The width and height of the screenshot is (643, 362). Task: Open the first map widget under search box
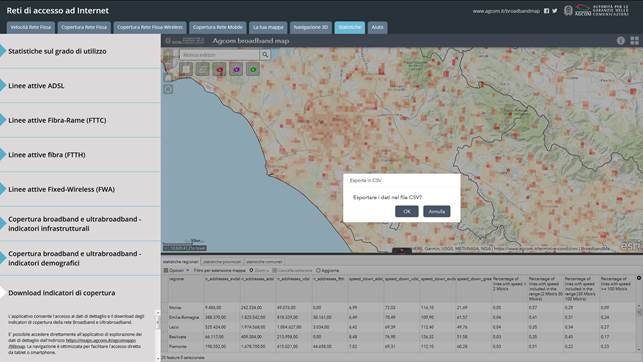click(x=186, y=69)
